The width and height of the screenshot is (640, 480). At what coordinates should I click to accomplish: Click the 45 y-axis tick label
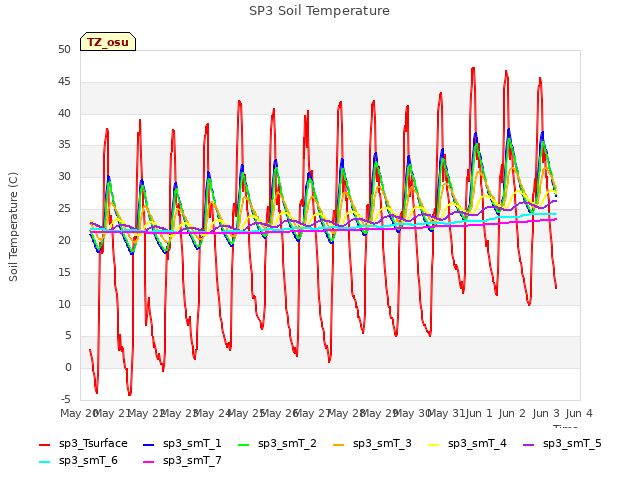coord(64,82)
